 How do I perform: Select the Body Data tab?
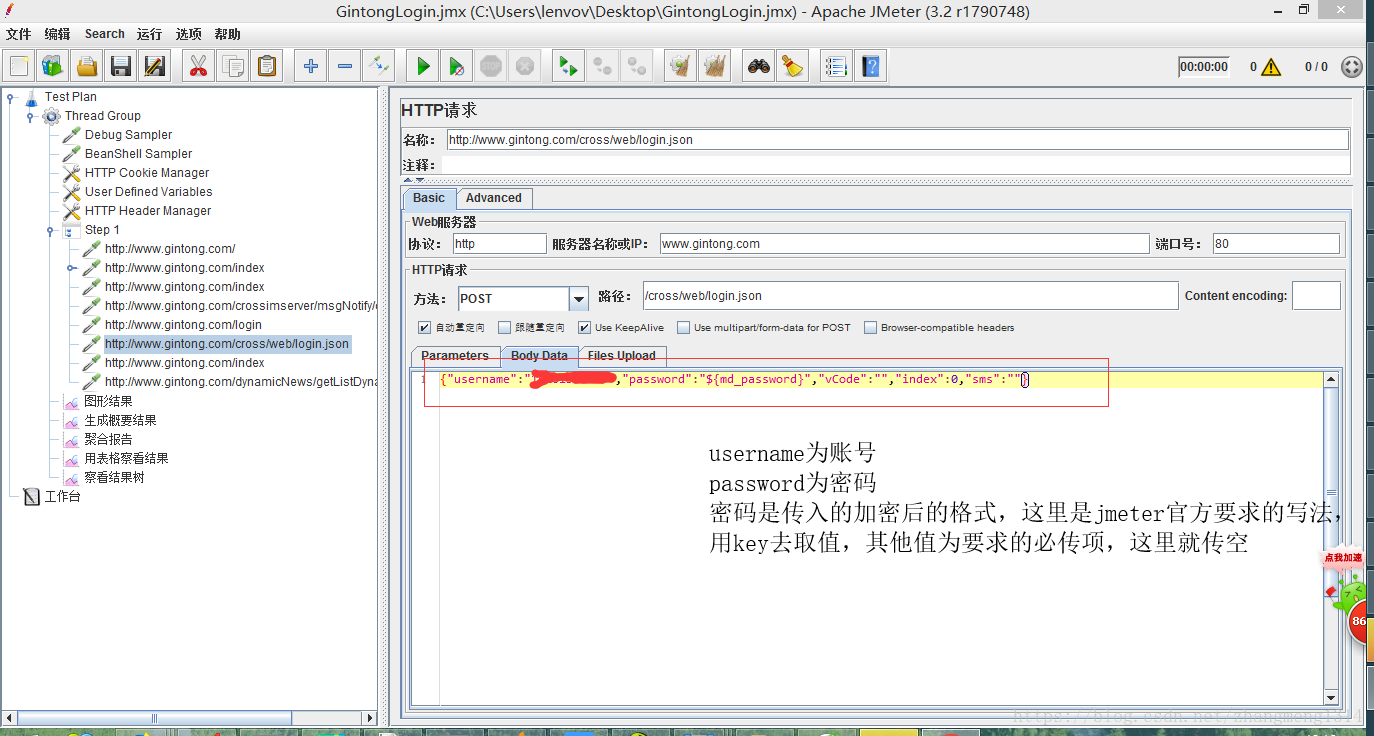tap(539, 356)
